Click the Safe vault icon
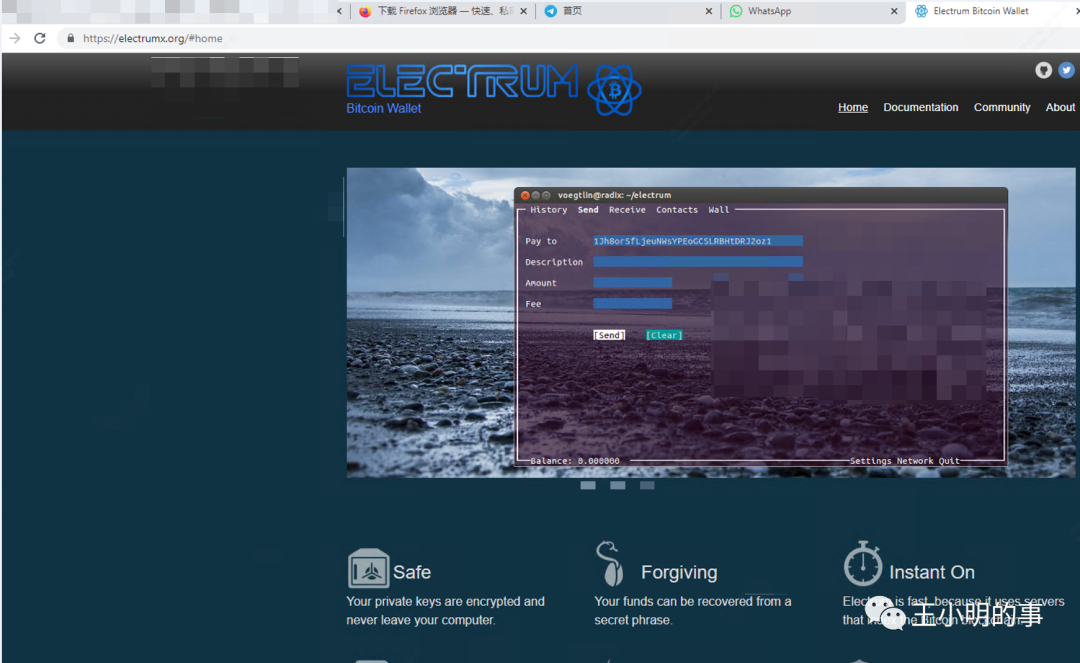This screenshot has width=1080, height=663. pos(368,568)
